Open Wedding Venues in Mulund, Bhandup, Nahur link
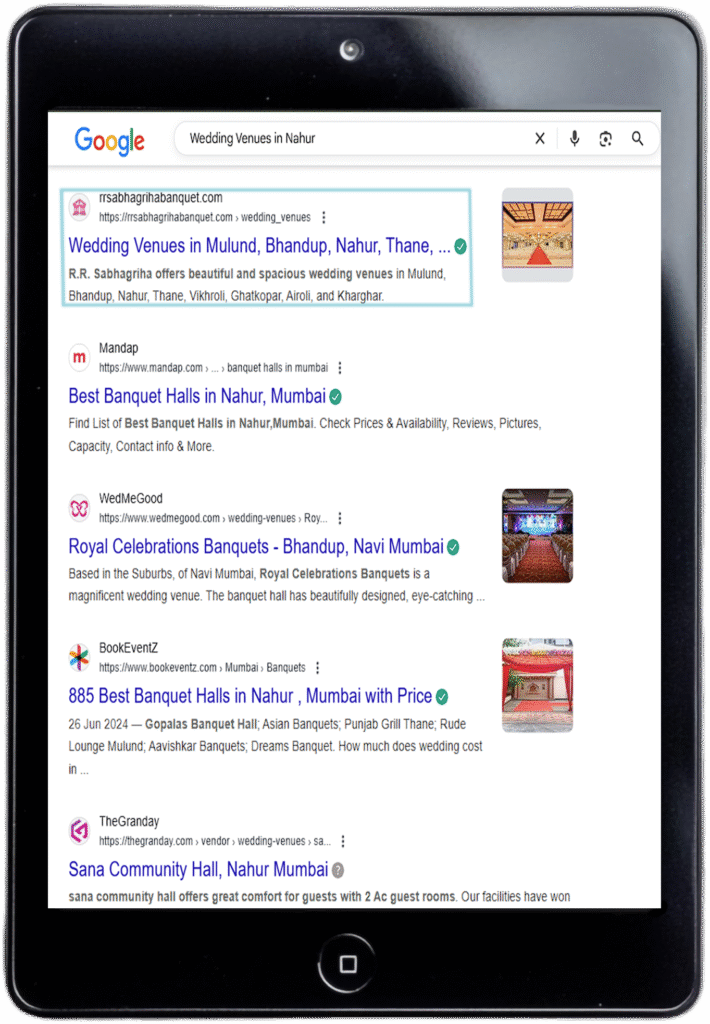Image resolution: width=710 pixels, height=1024 pixels. pyautogui.click(x=259, y=246)
